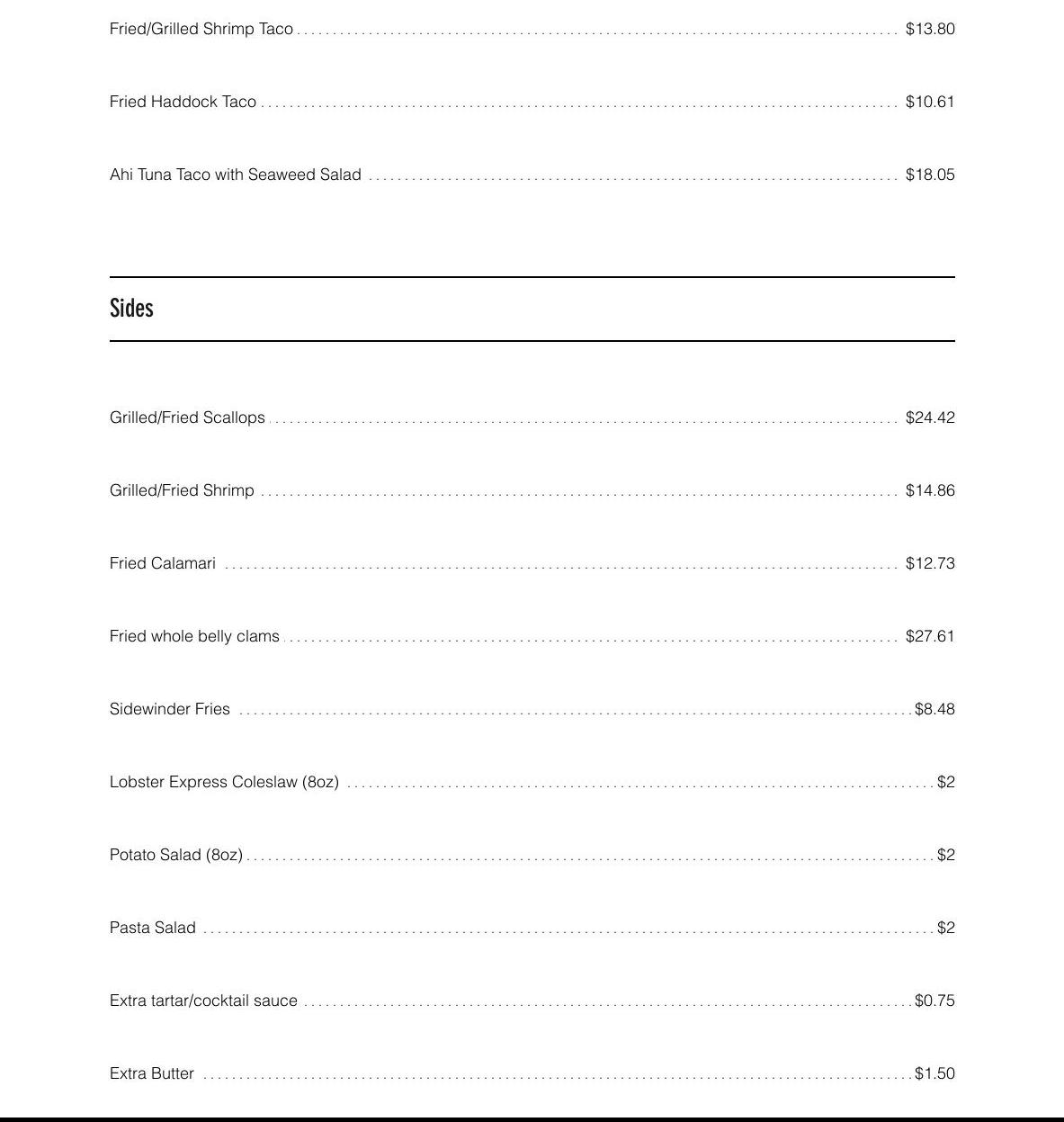The height and width of the screenshot is (1122, 1064).
Task: Click Fried whole belly clams text
Action: tap(194, 636)
